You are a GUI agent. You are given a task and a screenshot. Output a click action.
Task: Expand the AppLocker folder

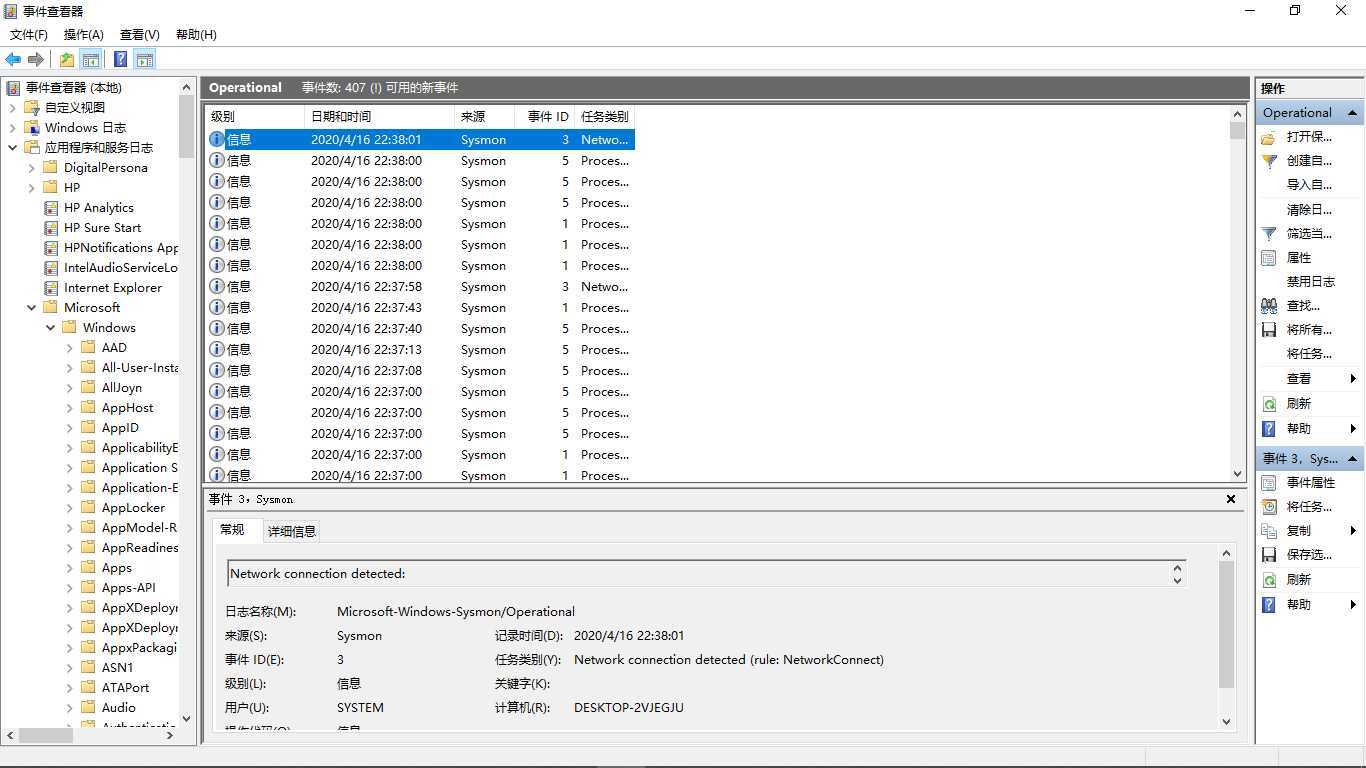70,508
